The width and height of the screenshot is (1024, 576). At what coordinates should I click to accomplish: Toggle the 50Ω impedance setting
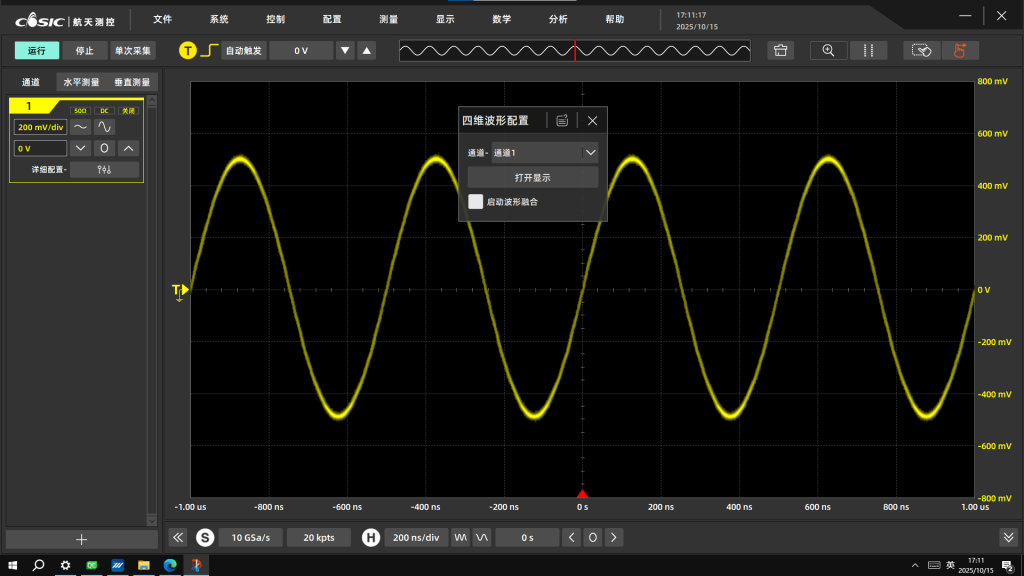[81, 111]
